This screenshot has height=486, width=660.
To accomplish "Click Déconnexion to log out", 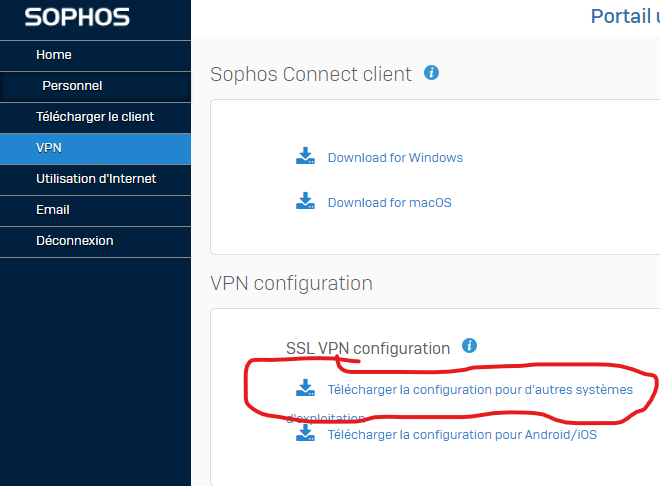I will coord(95,241).
